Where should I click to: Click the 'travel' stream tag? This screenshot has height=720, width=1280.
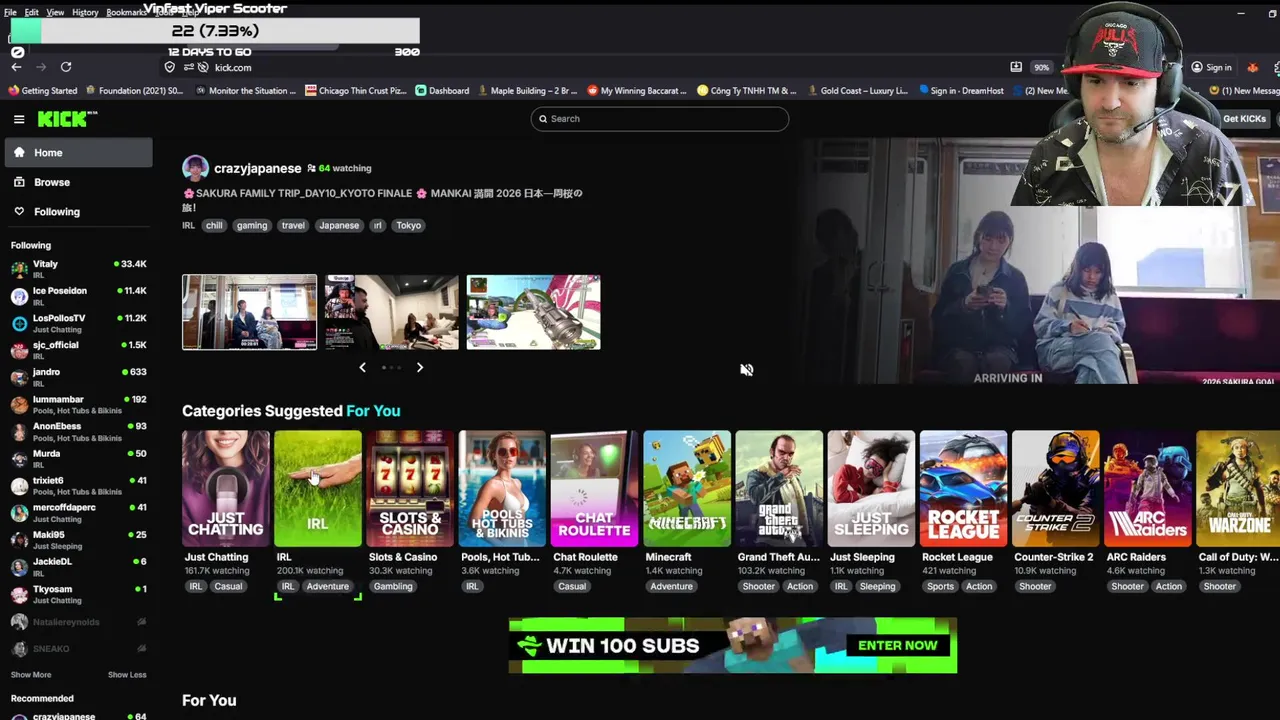pyautogui.click(x=293, y=226)
